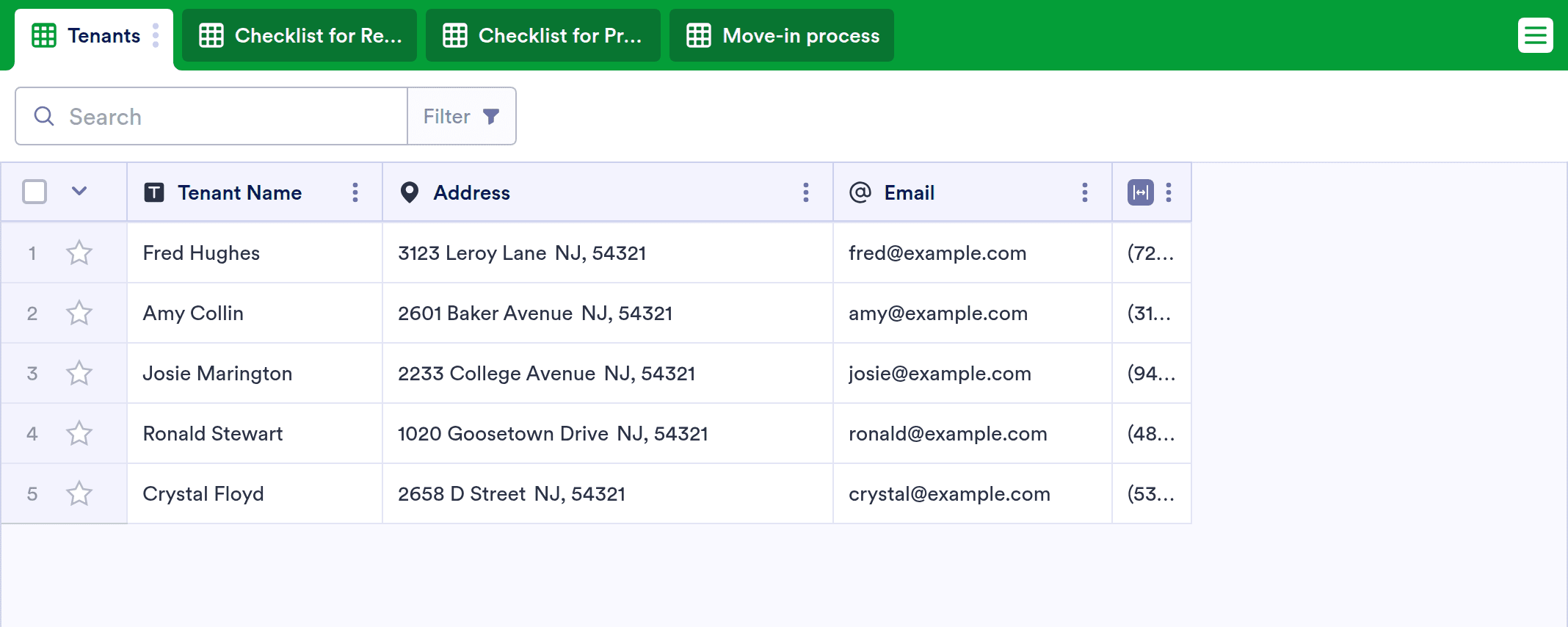The image size is (1568, 627).
Task: Favorite the Crystal Floyd row with the star
Action: point(79,494)
